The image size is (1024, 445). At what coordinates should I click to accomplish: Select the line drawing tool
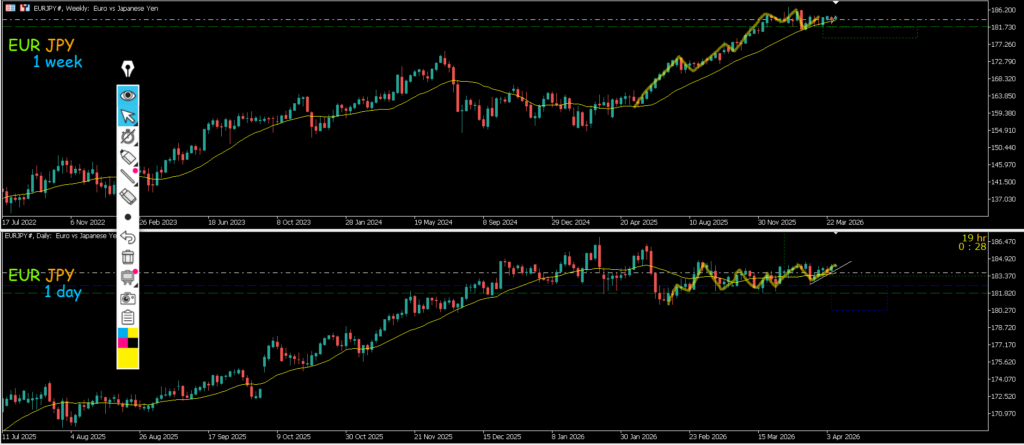[x=128, y=176]
